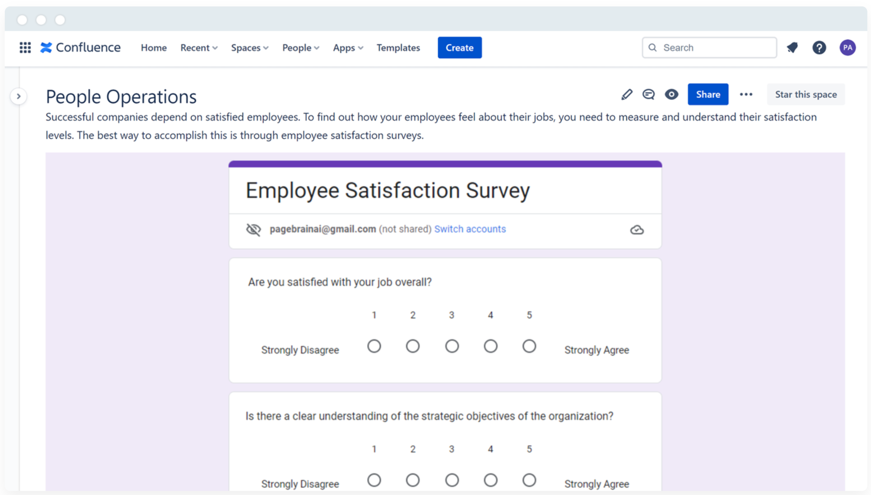Open the page comments icon

pos(649,94)
